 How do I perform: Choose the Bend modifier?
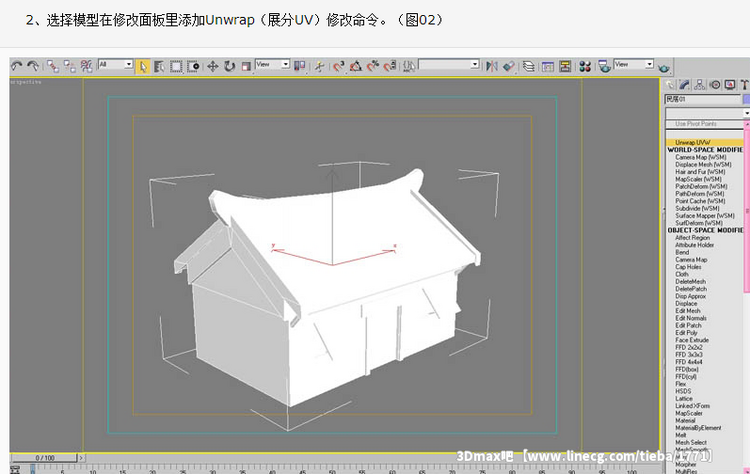pyautogui.click(x=682, y=252)
